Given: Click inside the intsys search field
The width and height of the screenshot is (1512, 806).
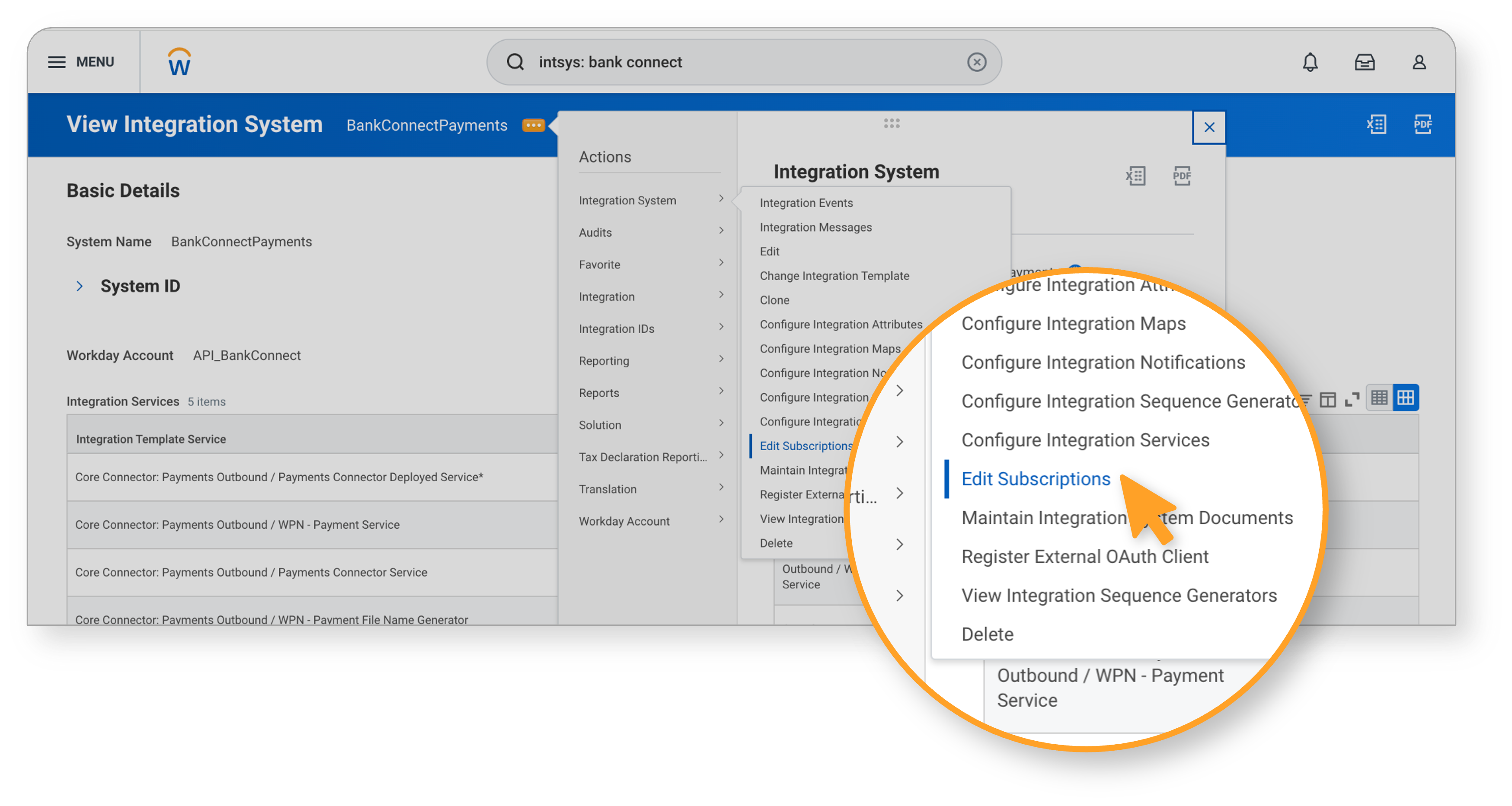Looking at the screenshot, I should [x=744, y=62].
